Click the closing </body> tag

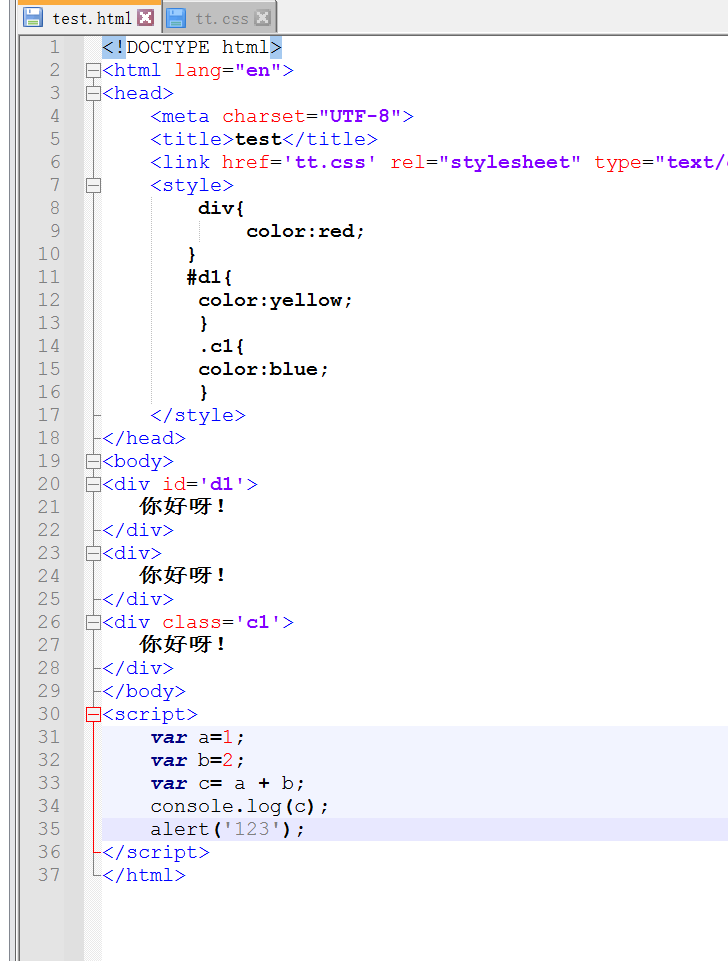click(144, 691)
